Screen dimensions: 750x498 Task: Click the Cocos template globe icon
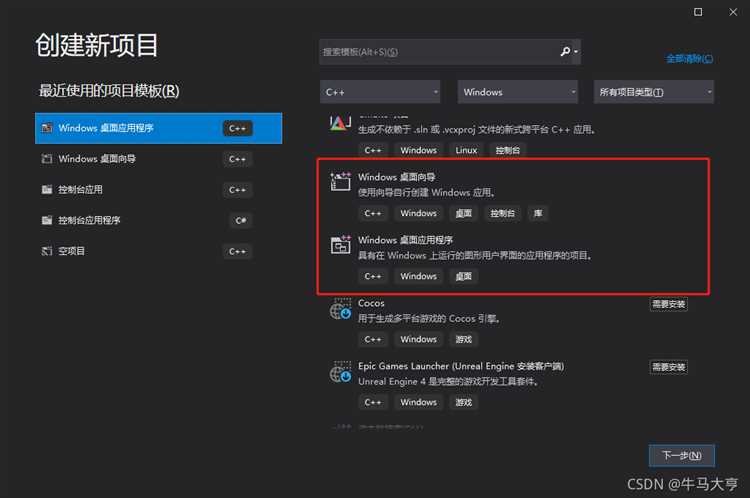[340, 309]
